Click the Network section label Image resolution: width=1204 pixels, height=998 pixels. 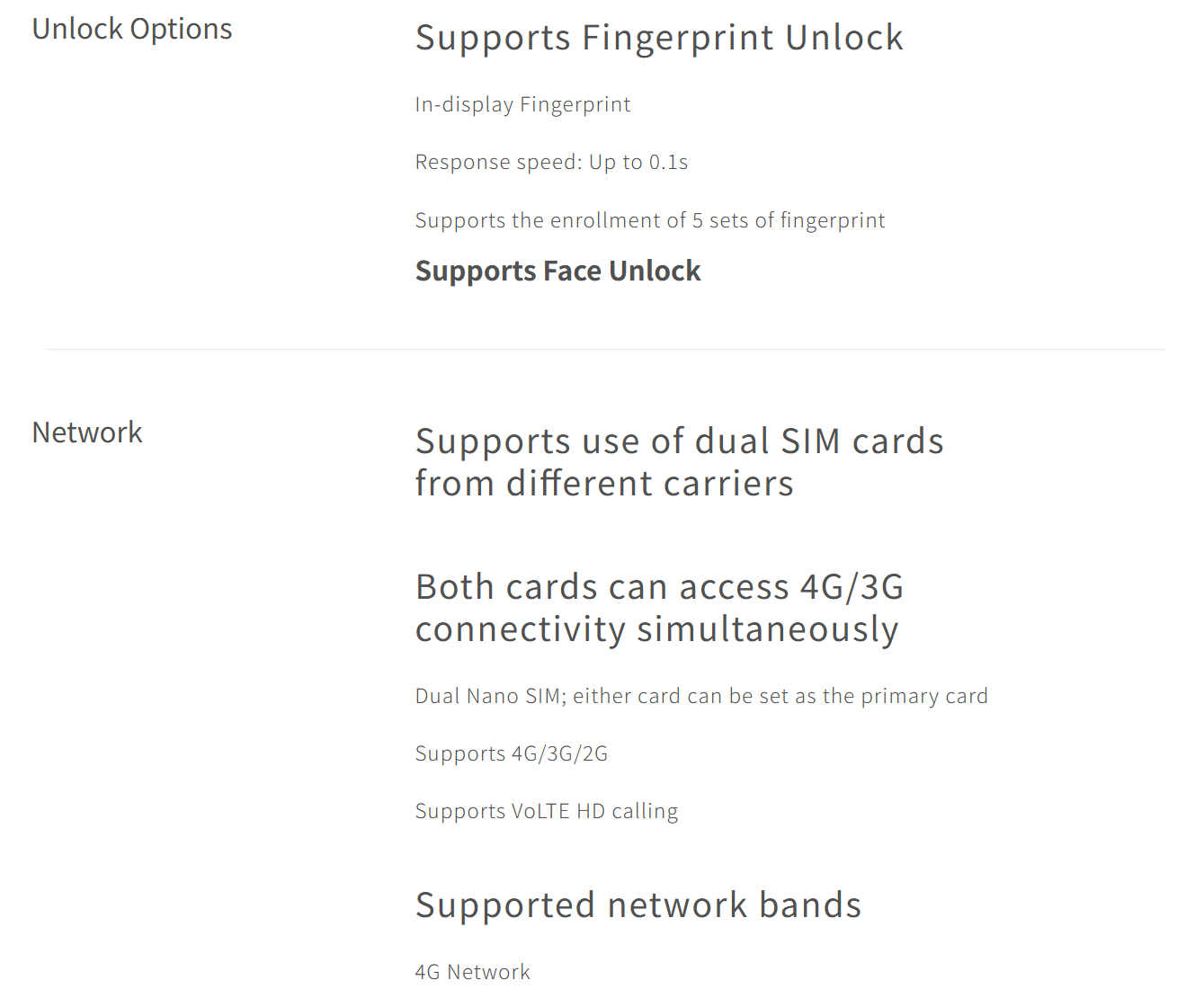[x=87, y=432]
